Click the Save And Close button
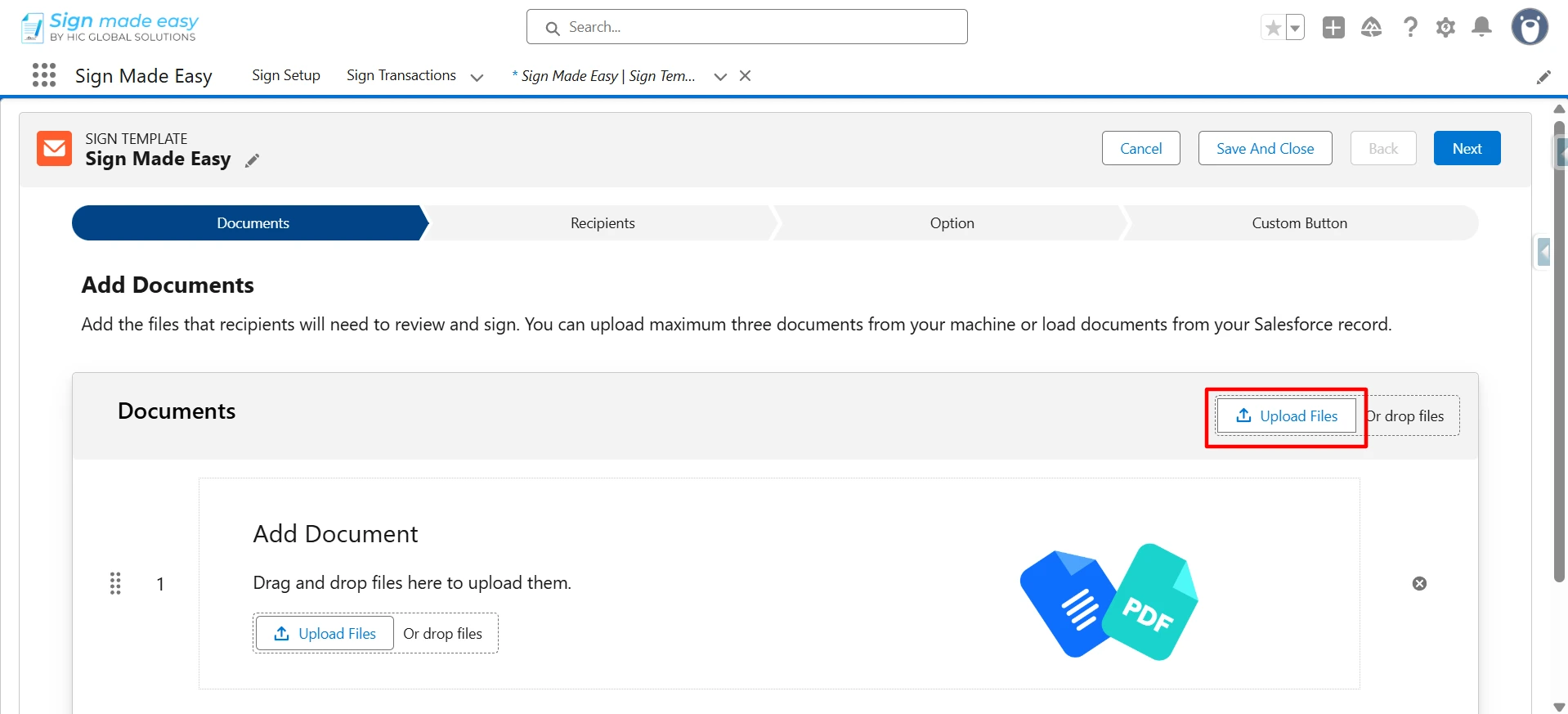Screen dimensions: 1568x714 coord(1265,148)
